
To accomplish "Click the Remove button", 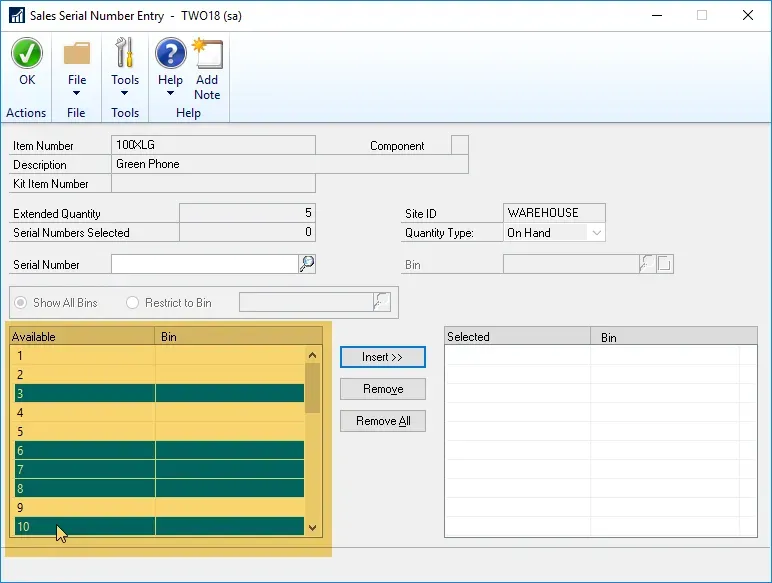I will [x=383, y=389].
